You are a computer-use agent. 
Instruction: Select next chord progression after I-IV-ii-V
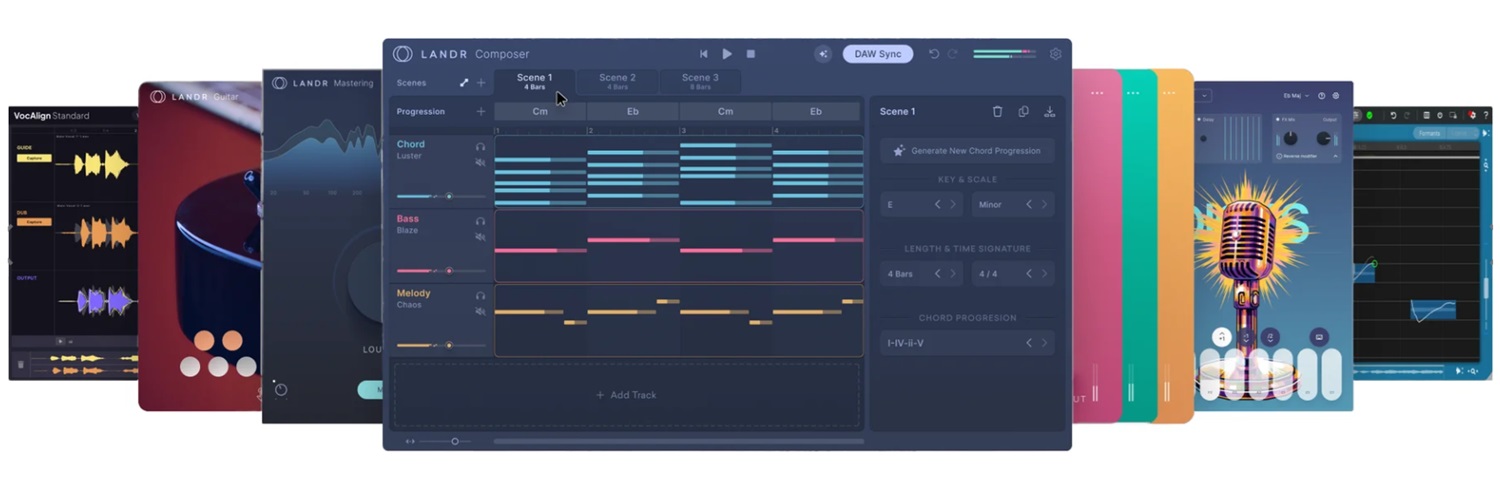1044,343
